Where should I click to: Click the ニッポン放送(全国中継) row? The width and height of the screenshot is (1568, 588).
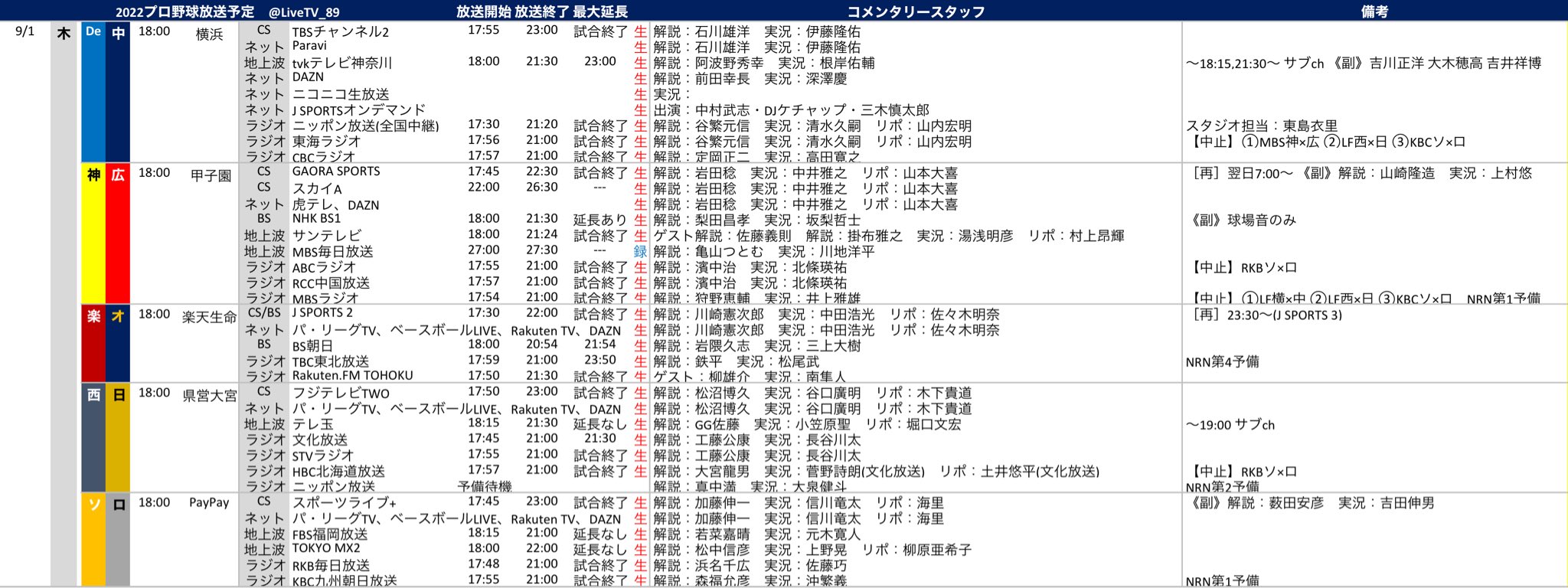tap(366, 126)
